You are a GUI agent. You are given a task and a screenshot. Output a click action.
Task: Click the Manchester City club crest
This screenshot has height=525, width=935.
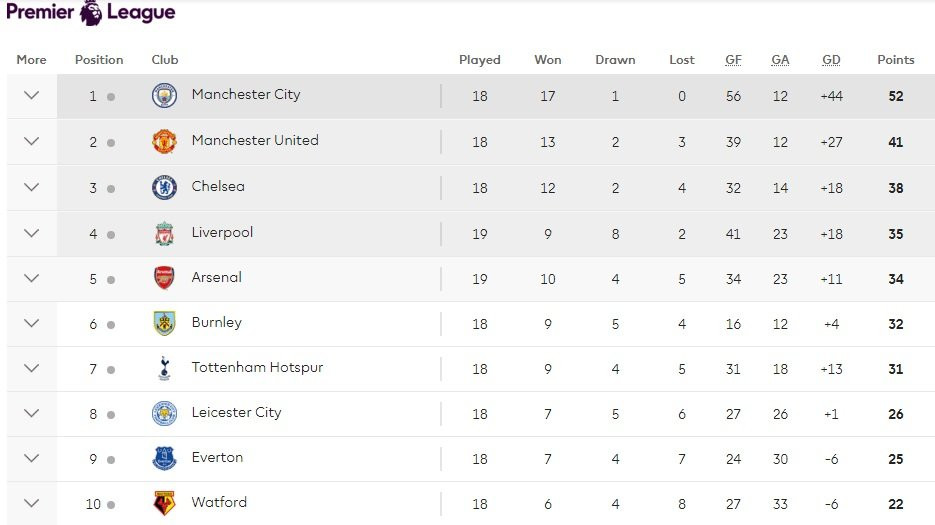coord(164,96)
